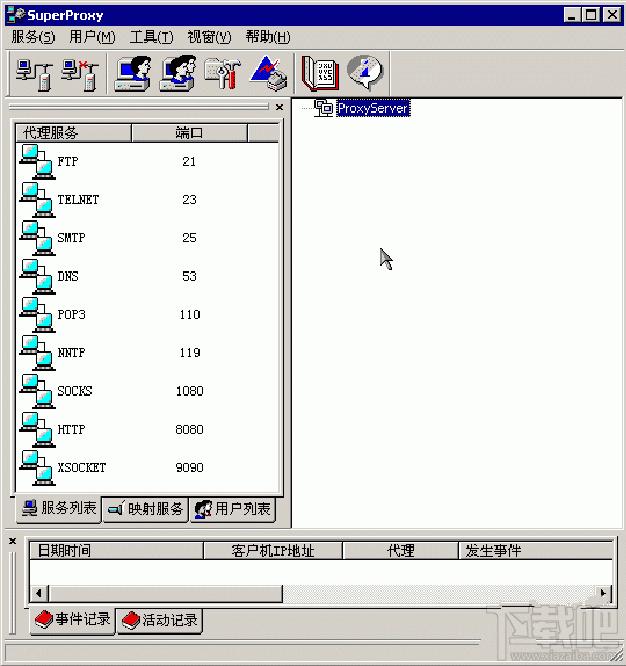Image resolution: width=626 pixels, height=666 pixels.
Task: Close the left service list panel
Action: [x=279, y=107]
